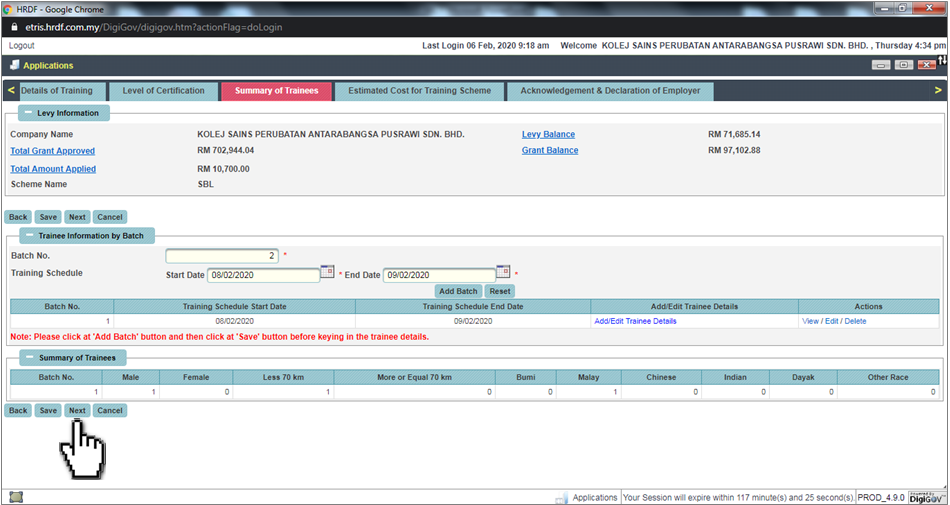The width and height of the screenshot is (950, 505).
Task: Click Cancel button under the Summary of Trainees table
Action: [110, 411]
